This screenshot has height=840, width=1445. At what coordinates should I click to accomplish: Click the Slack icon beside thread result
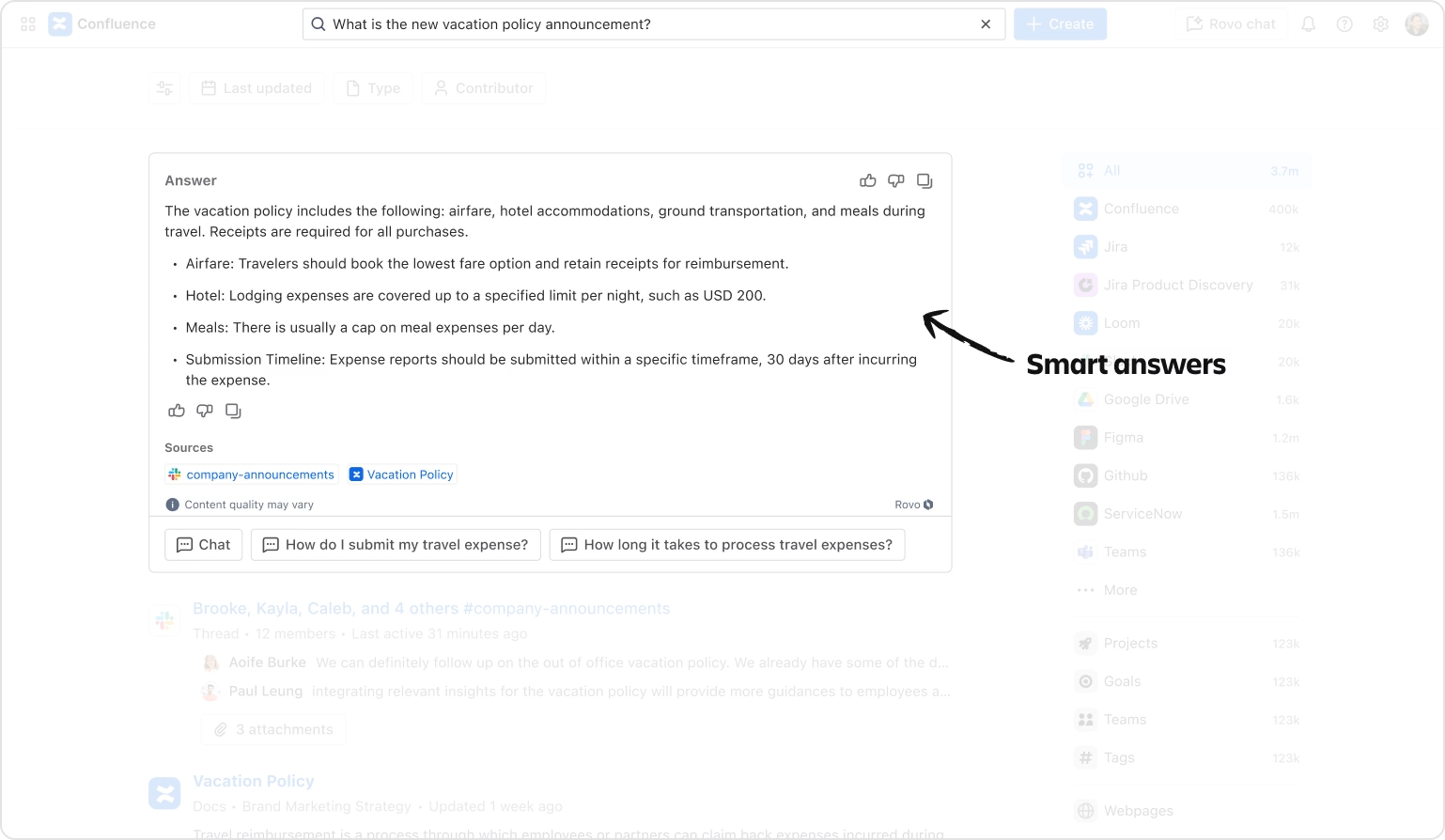(x=164, y=620)
